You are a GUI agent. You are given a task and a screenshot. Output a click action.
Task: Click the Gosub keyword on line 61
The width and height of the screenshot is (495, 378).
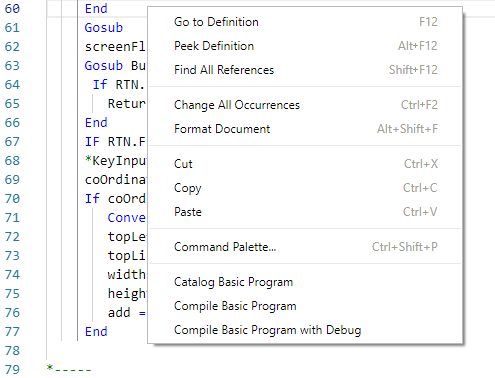coord(104,28)
